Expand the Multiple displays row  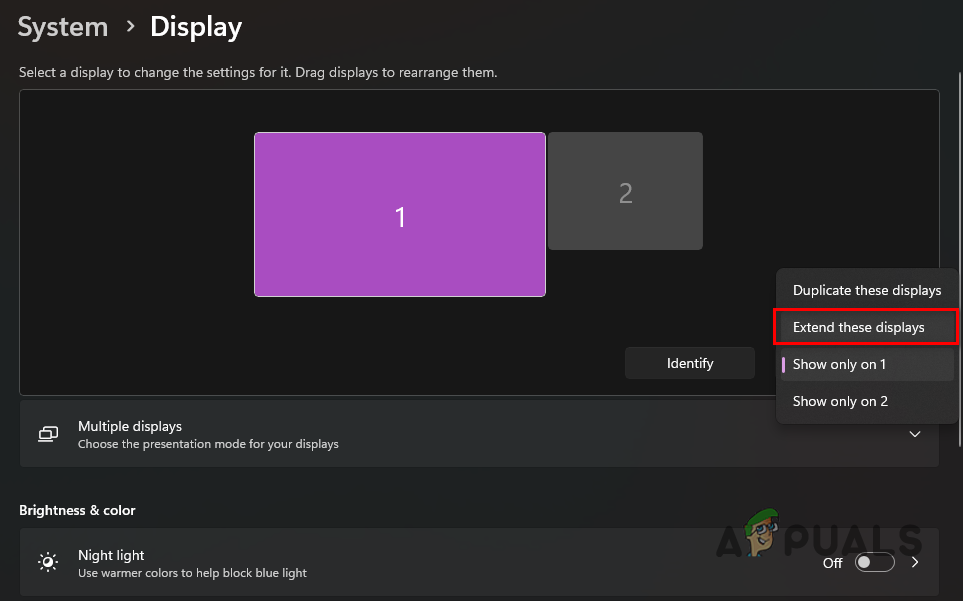479,434
